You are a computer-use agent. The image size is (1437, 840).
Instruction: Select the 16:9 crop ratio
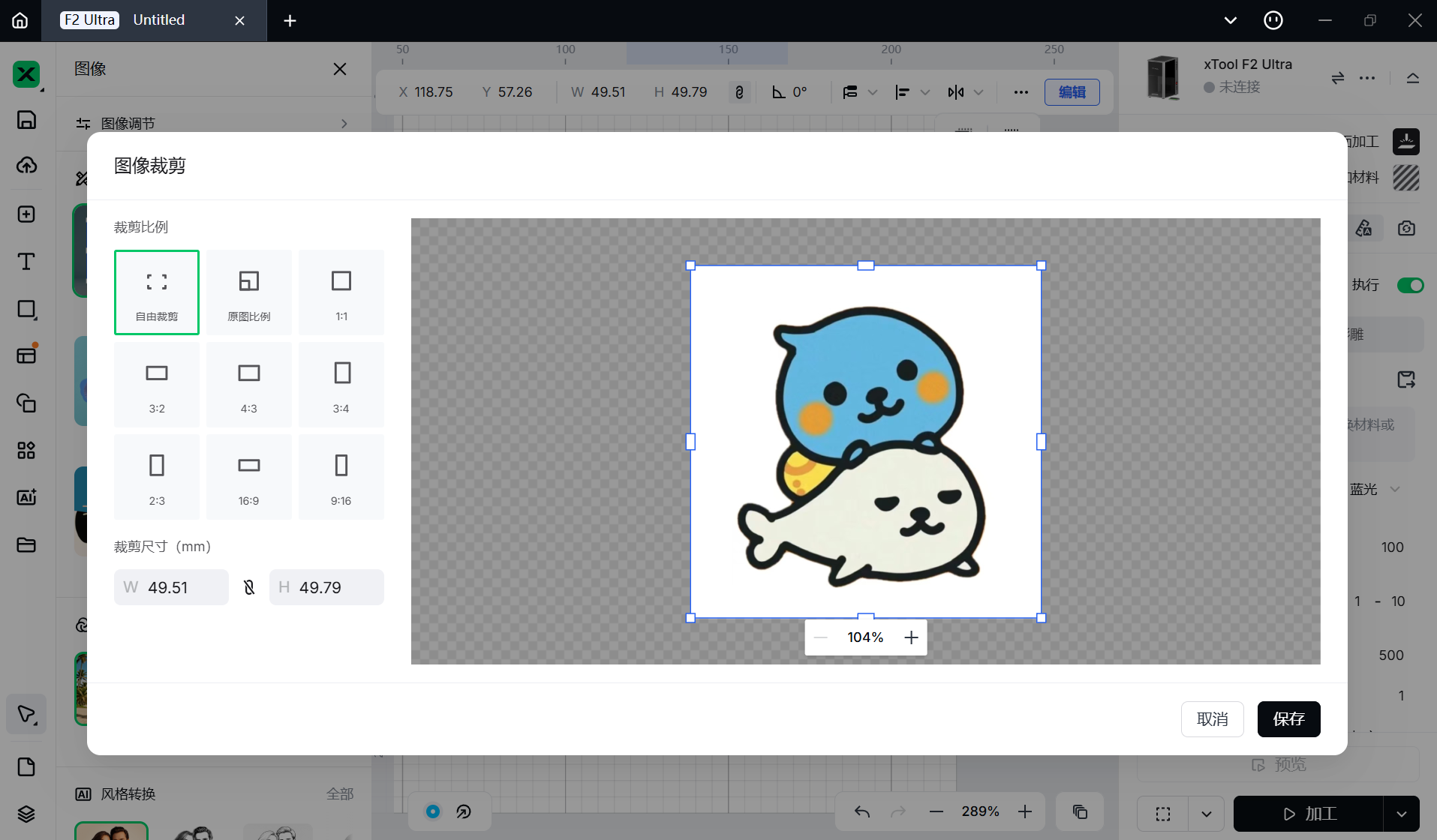pos(248,477)
